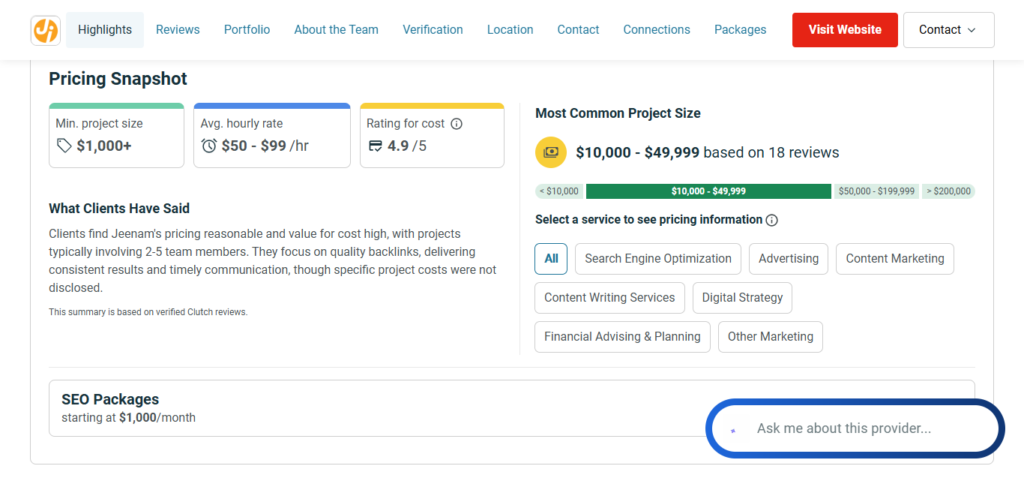Click the Pricing Snapshot heading
This screenshot has height=481, width=1024.
(118, 79)
